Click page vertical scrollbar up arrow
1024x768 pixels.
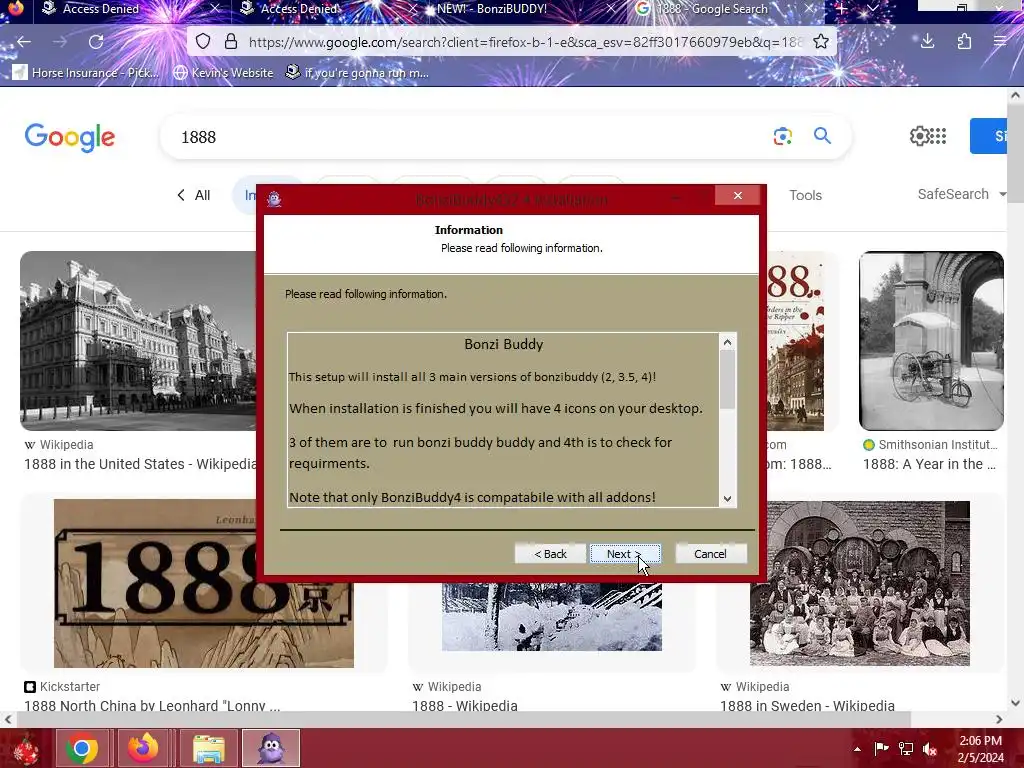[x=1015, y=96]
